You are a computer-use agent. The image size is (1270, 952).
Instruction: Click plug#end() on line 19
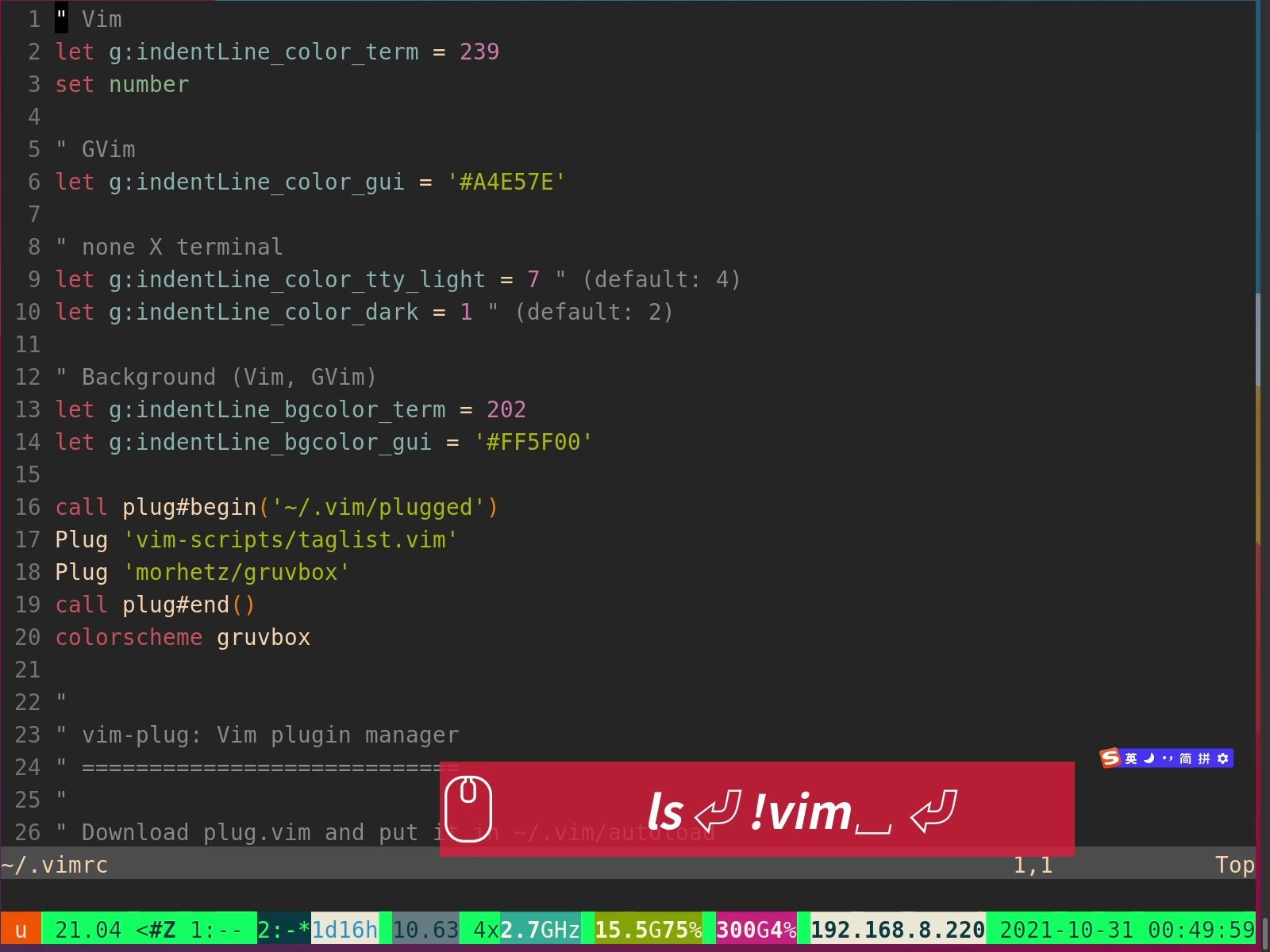pyautogui.click(x=189, y=605)
